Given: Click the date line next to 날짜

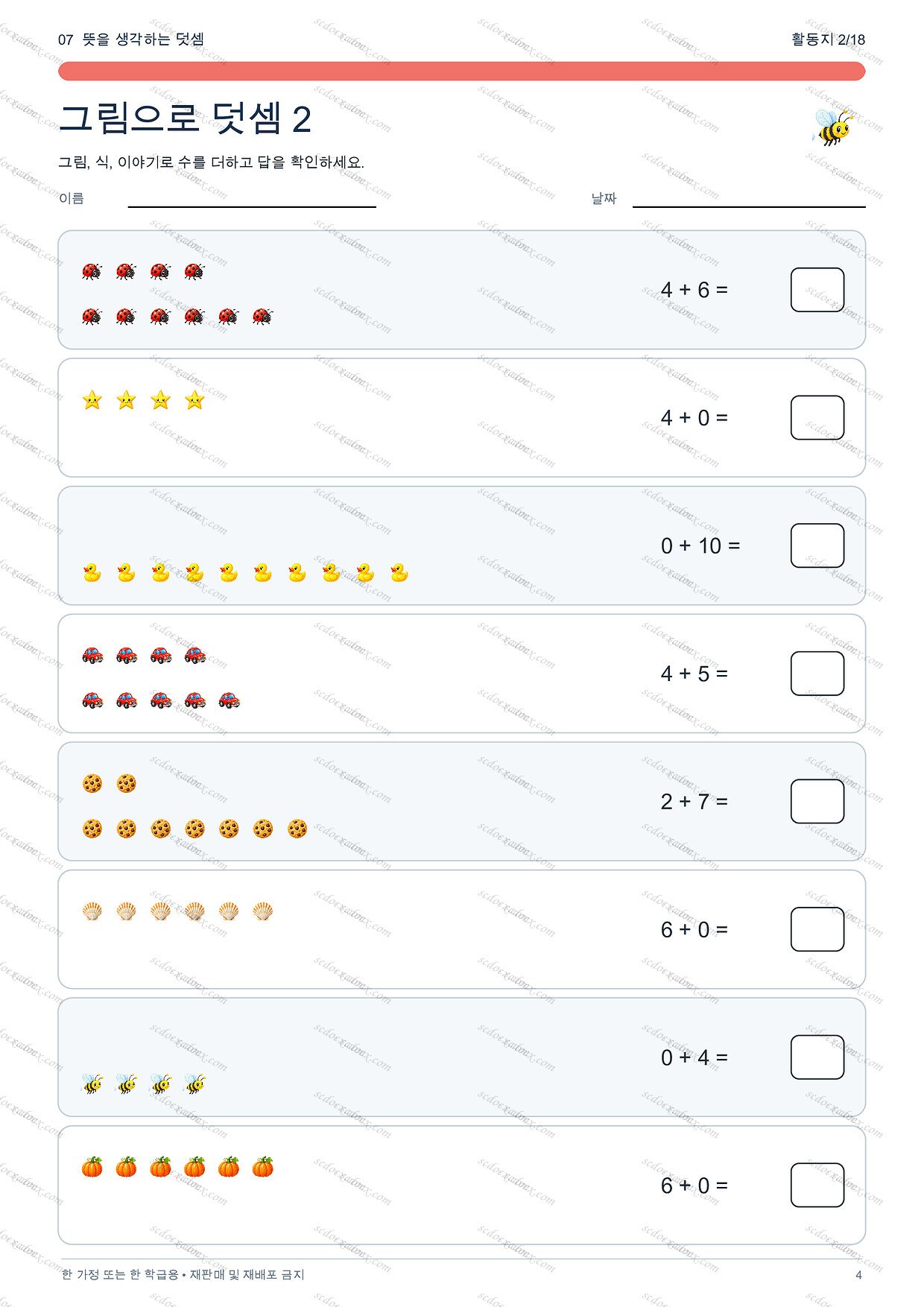Looking at the screenshot, I should (x=749, y=206).
